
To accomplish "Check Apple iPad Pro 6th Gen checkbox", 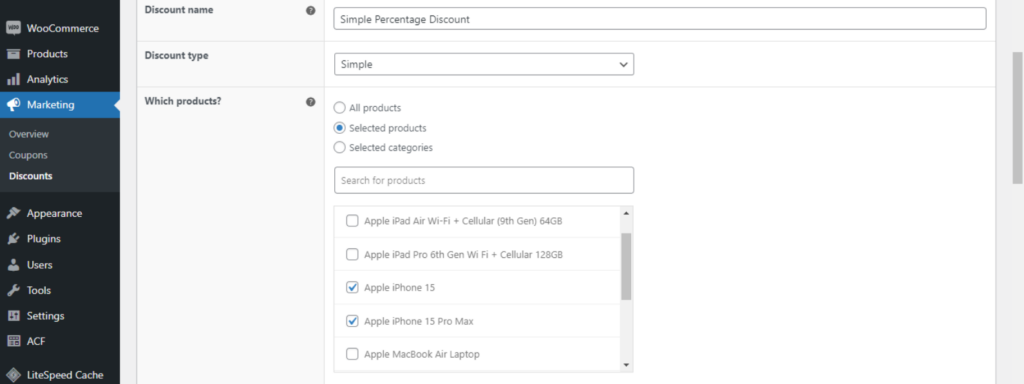I will (x=352, y=254).
